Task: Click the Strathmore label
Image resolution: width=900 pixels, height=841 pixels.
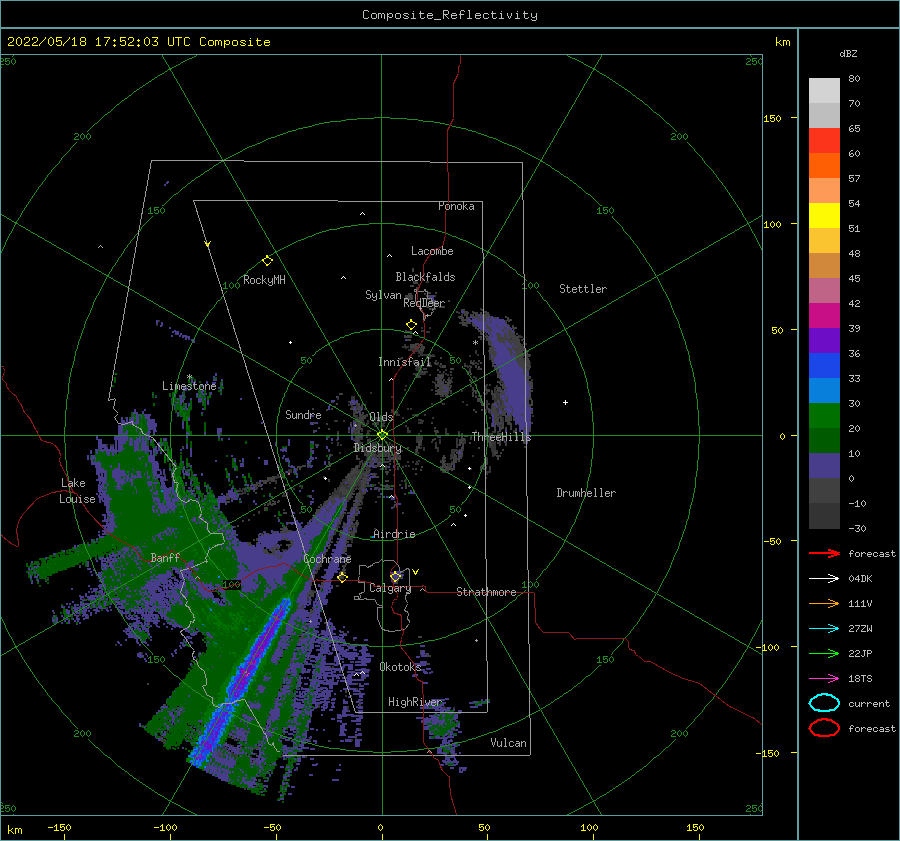Action: pyautogui.click(x=486, y=592)
